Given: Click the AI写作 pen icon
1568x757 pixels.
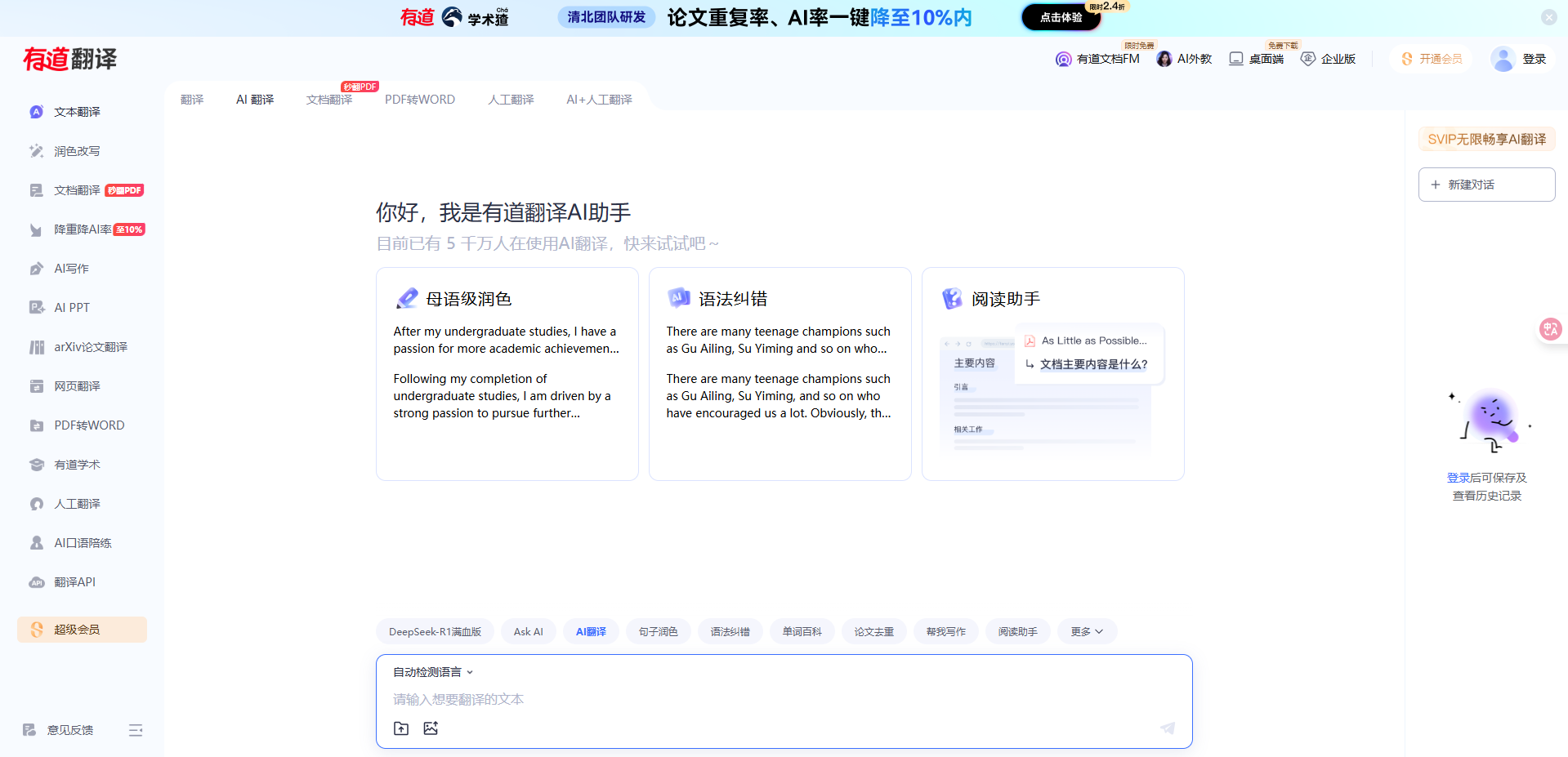Looking at the screenshot, I should coord(36,269).
